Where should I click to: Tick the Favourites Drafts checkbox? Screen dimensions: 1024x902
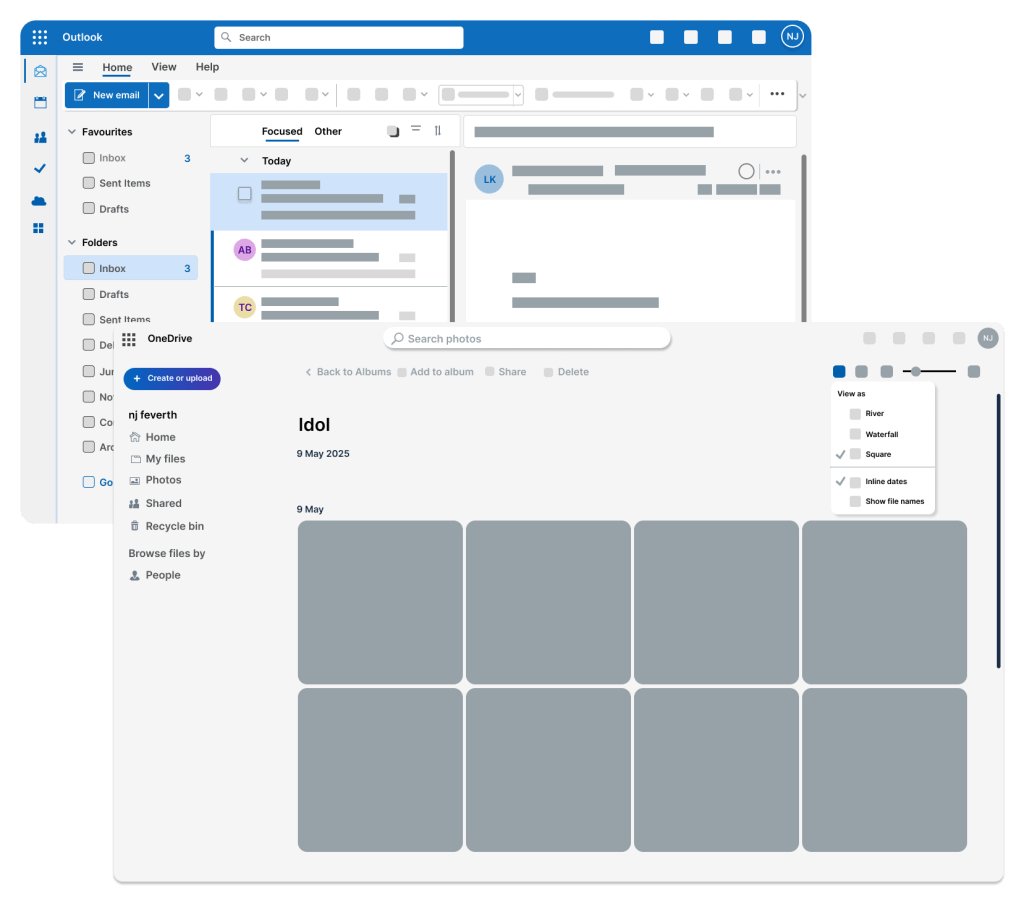pos(89,208)
